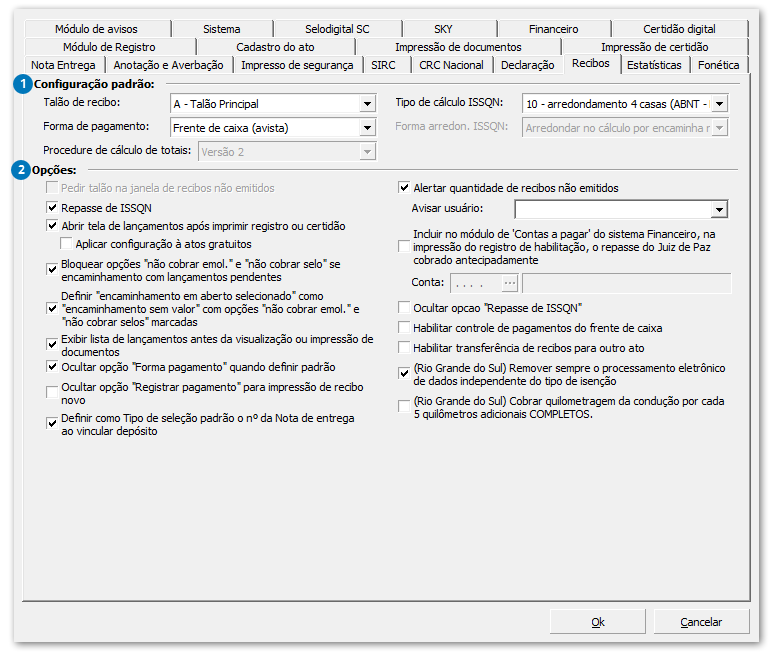The image size is (772, 655).
Task: Toggle Ocultar opção Forma pagamento checkbox
Action: pyautogui.click(x=52, y=367)
